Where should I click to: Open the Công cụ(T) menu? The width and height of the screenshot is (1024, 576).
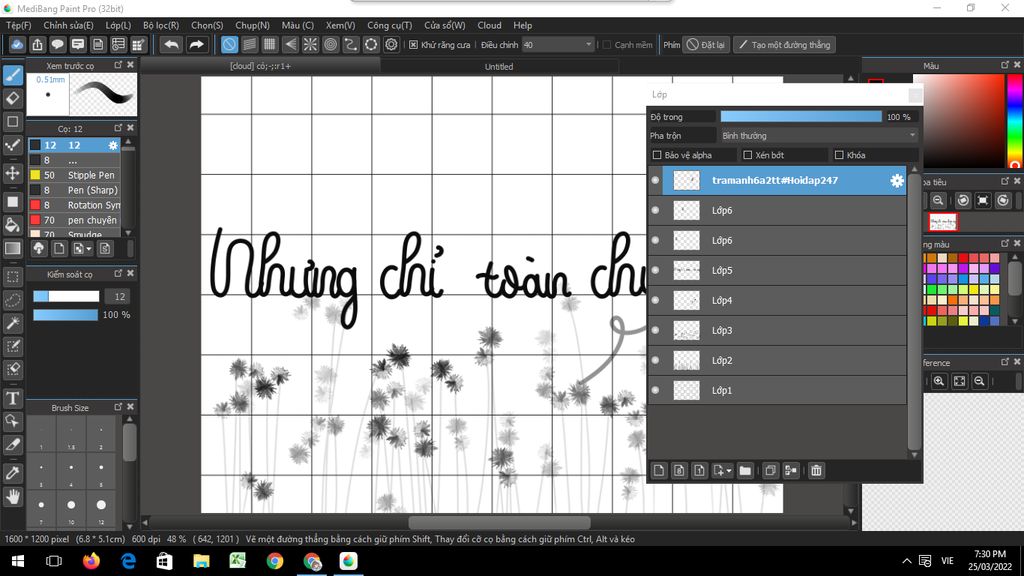[389, 25]
